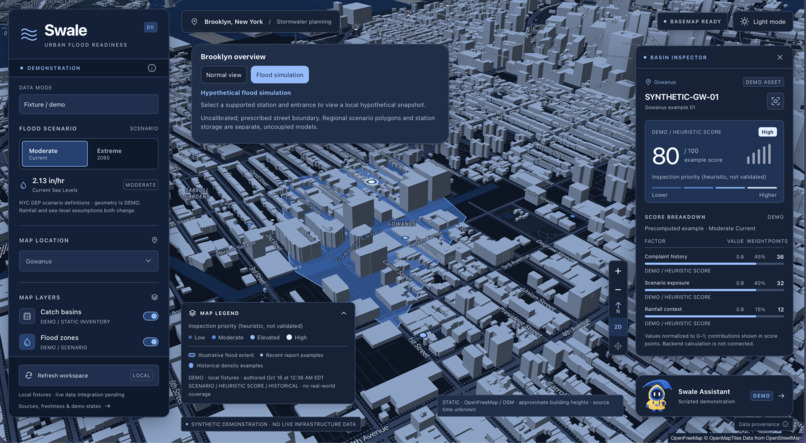This screenshot has height=443, width=806.
Task: Click the selected catch basin map marker
Action: point(370,181)
